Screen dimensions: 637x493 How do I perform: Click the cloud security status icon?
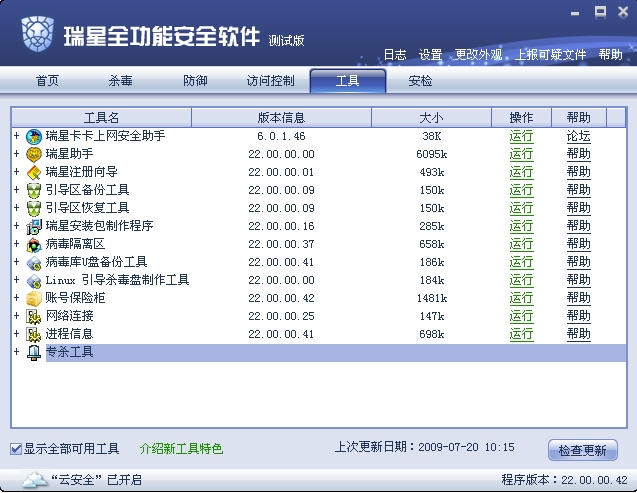point(34,480)
